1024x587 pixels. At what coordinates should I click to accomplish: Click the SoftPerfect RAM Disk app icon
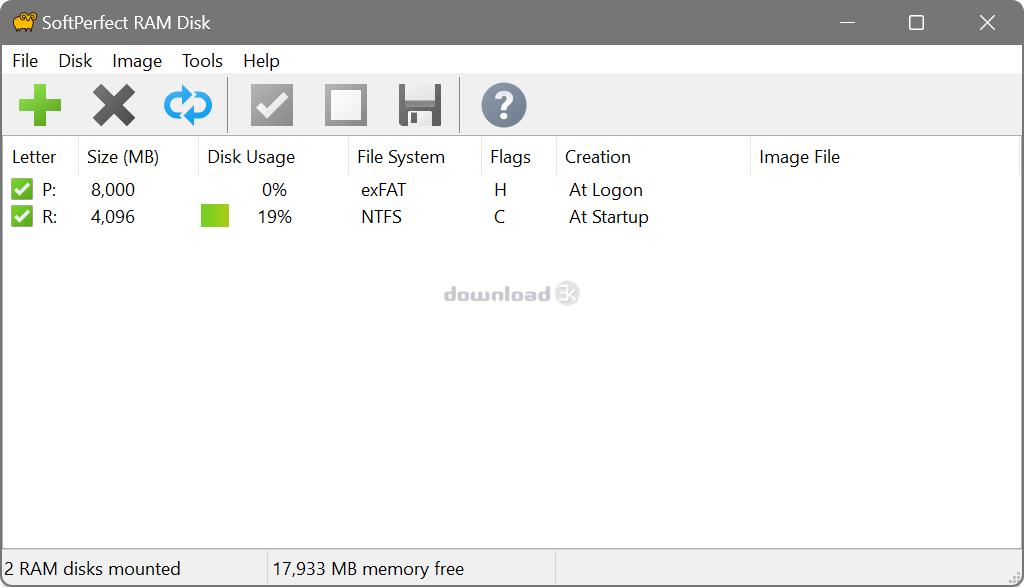click(x=24, y=22)
